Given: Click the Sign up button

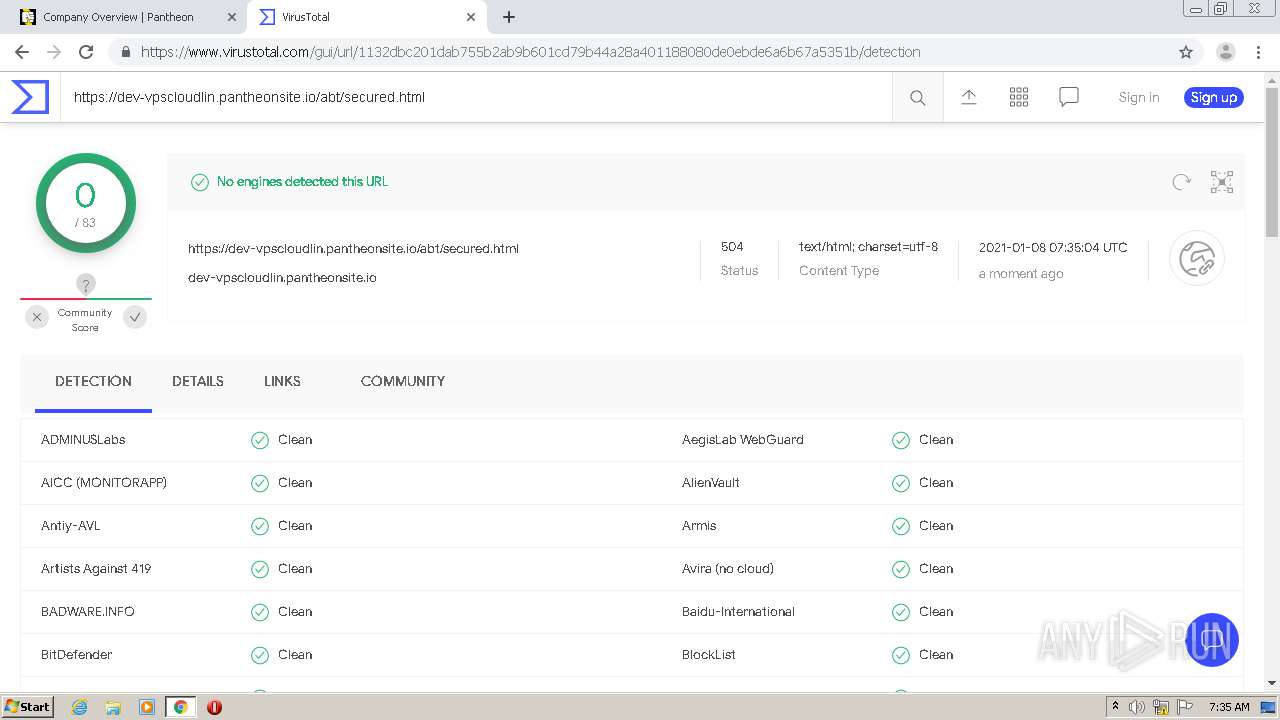Looking at the screenshot, I should (x=1214, y=97).
